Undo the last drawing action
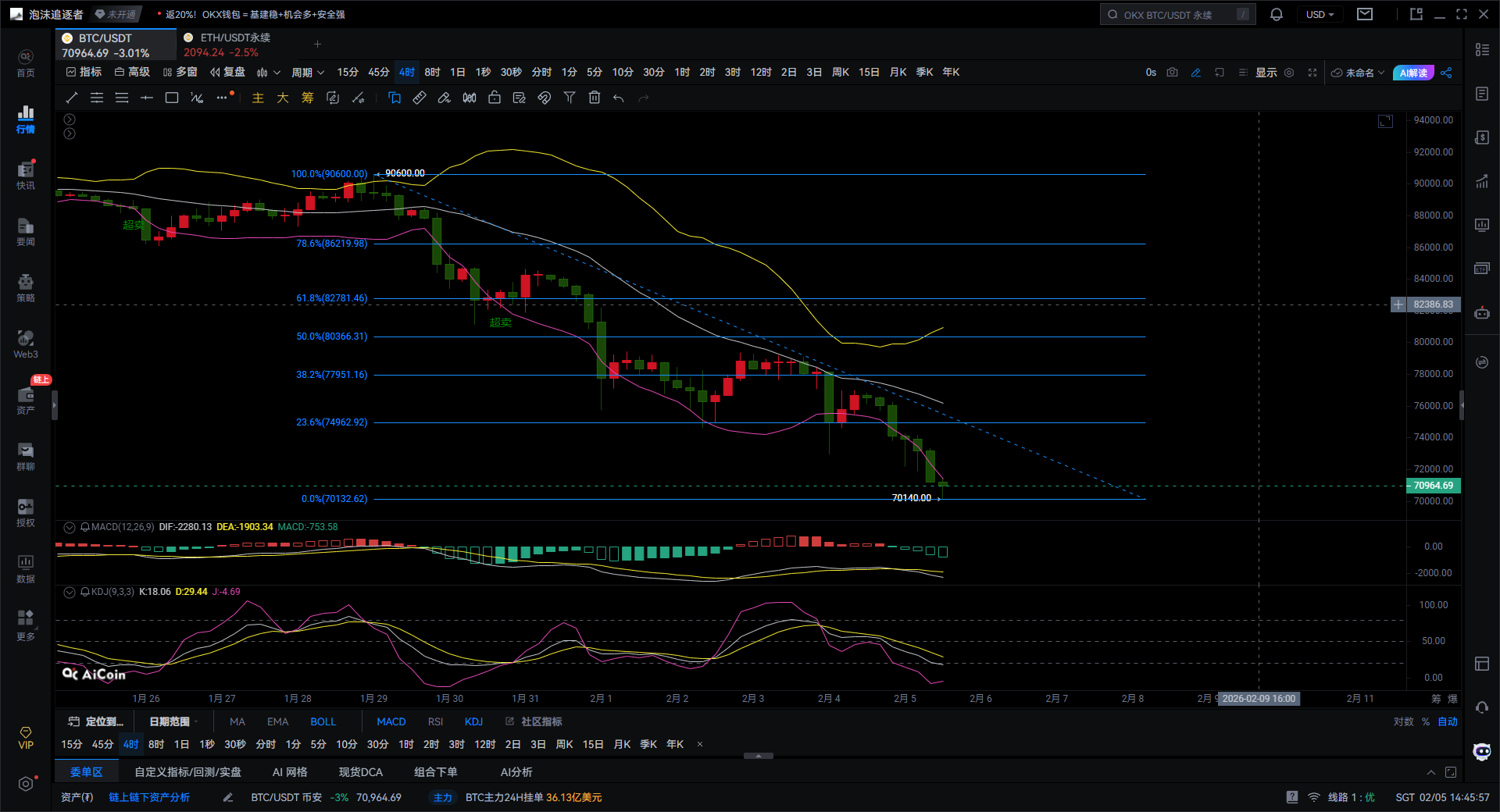Screen dimensions: 1500x812 click(619, 98)
